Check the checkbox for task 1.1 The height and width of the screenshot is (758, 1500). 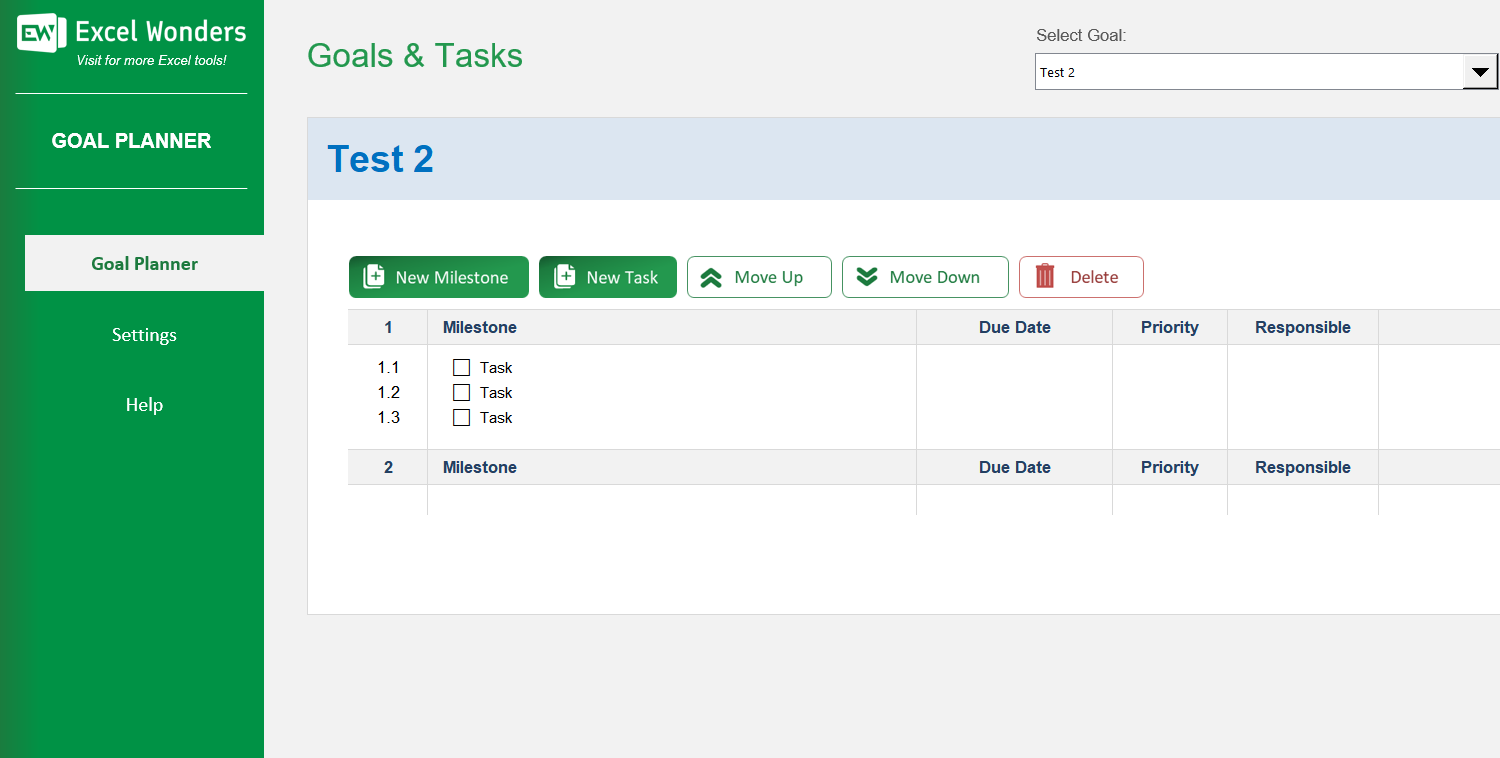(461, 367)
